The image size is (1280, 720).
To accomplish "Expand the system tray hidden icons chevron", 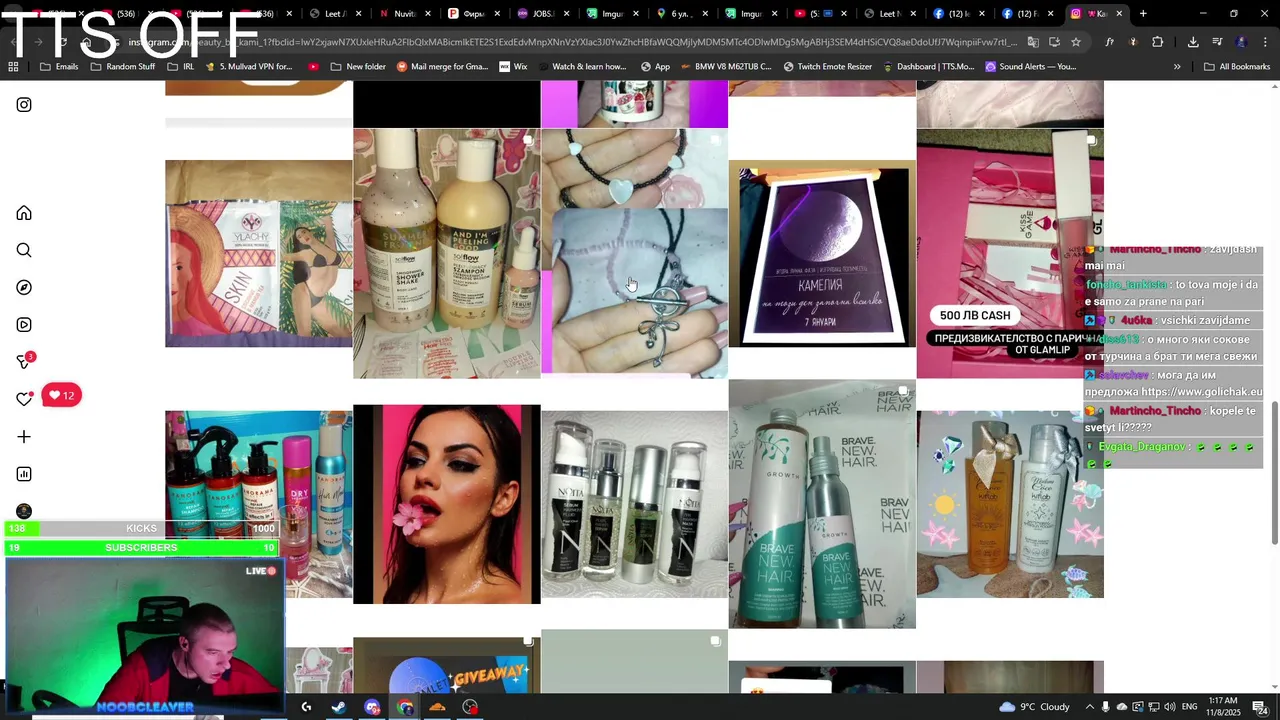I will point(1090,707).
